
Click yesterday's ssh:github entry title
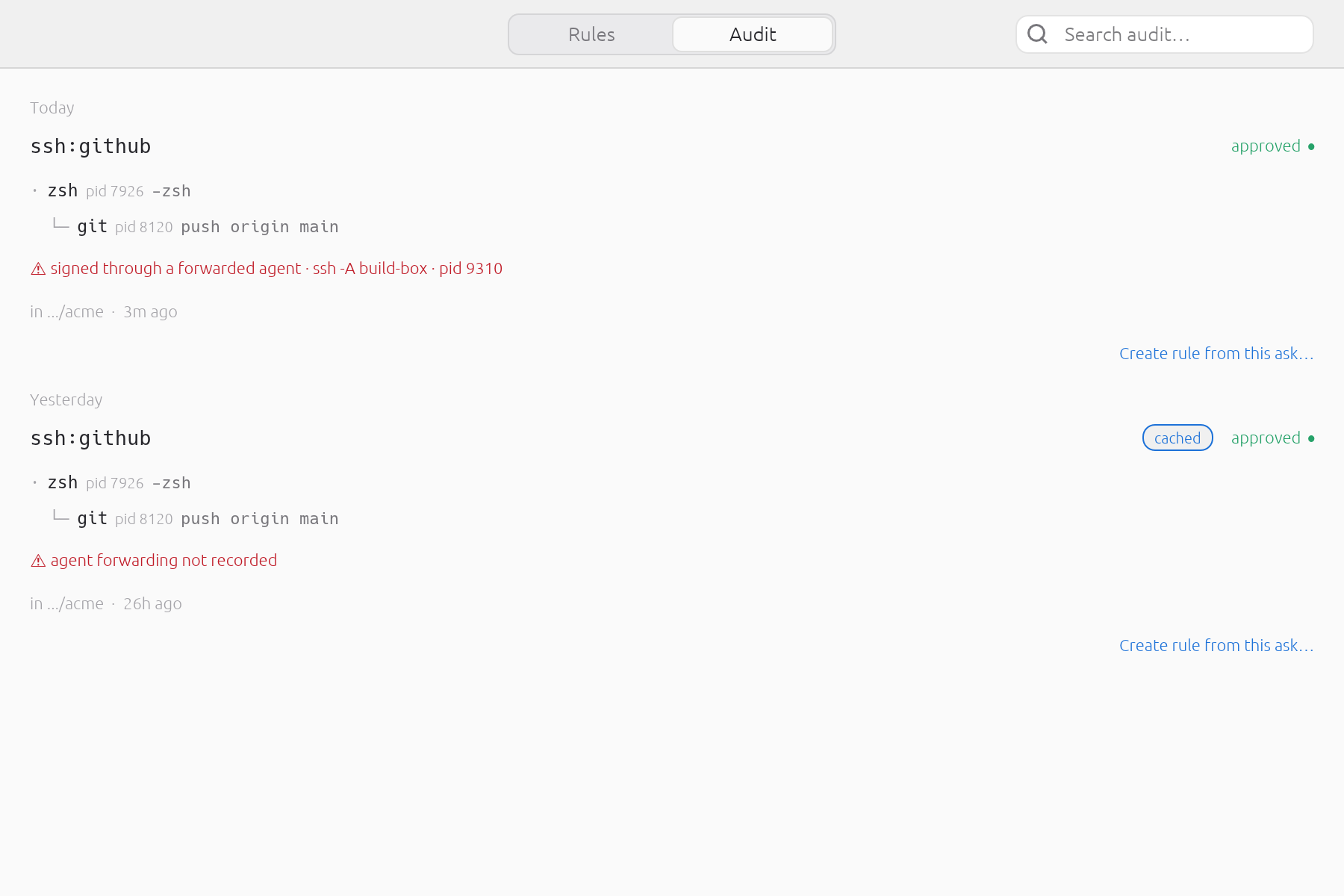pyautogui.click(x=90, y=438)
